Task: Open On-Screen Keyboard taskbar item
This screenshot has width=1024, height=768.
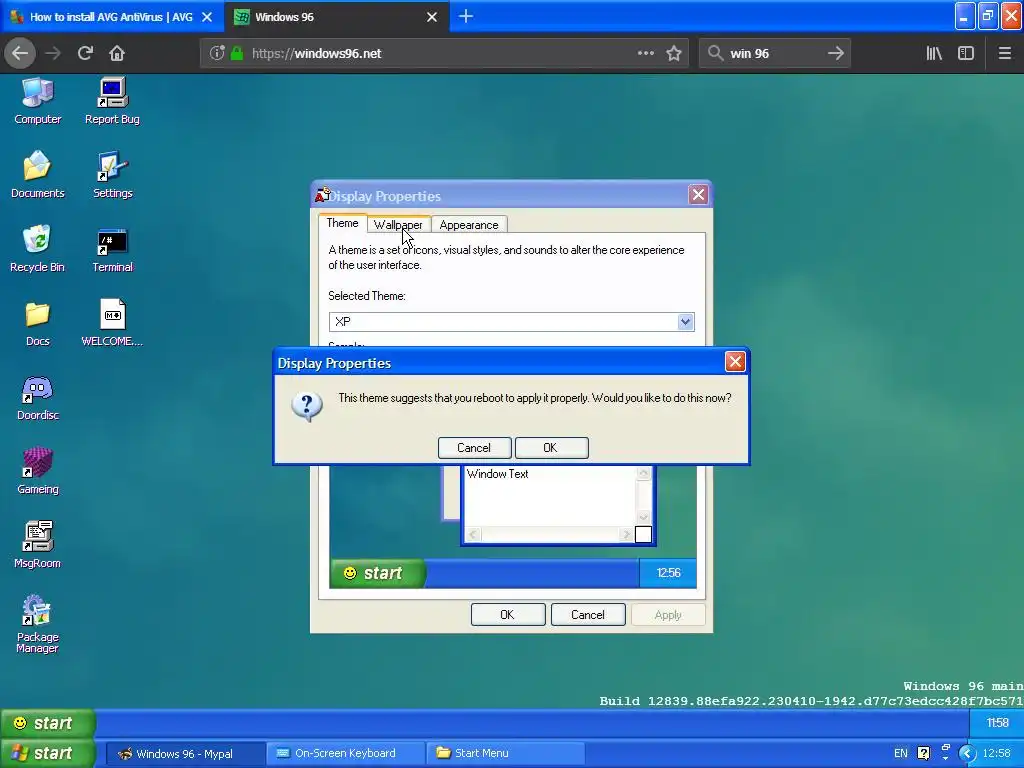Action: coord(345,753)
